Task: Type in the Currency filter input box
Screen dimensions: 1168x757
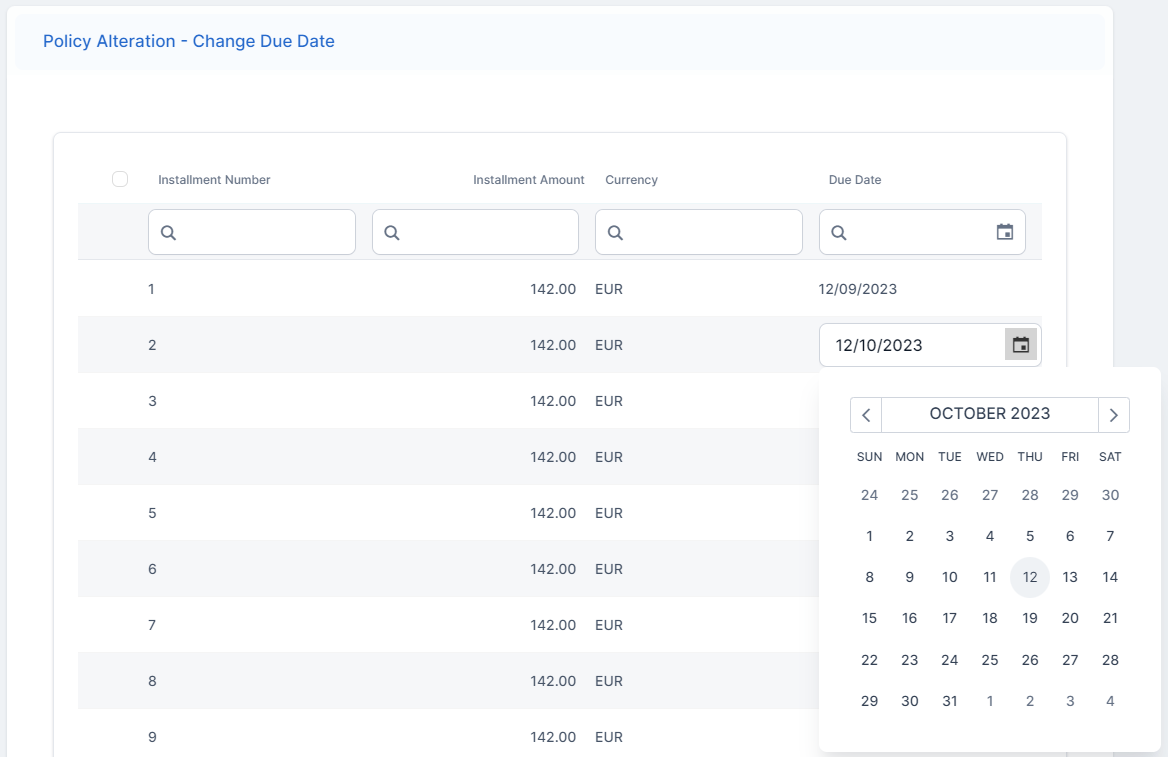Action: point(710,232)
